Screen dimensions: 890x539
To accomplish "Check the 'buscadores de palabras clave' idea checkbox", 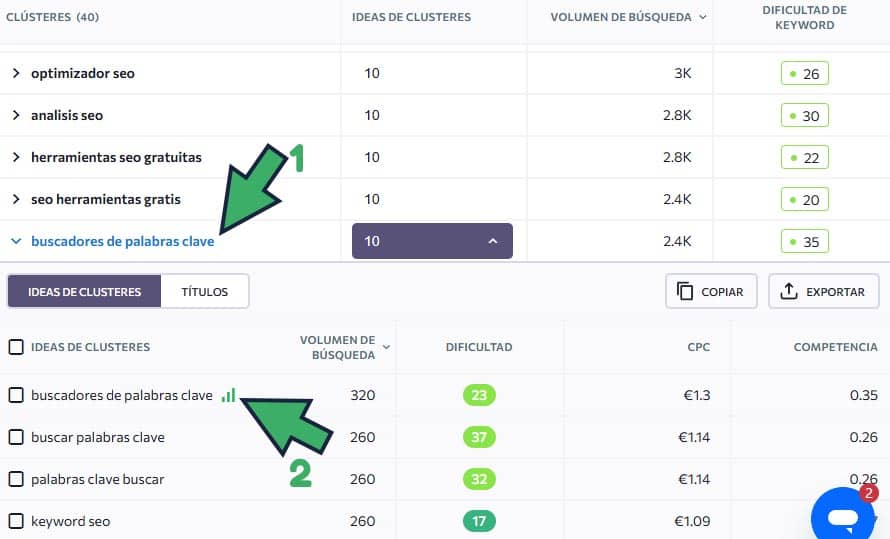I will tap(16, 395).
